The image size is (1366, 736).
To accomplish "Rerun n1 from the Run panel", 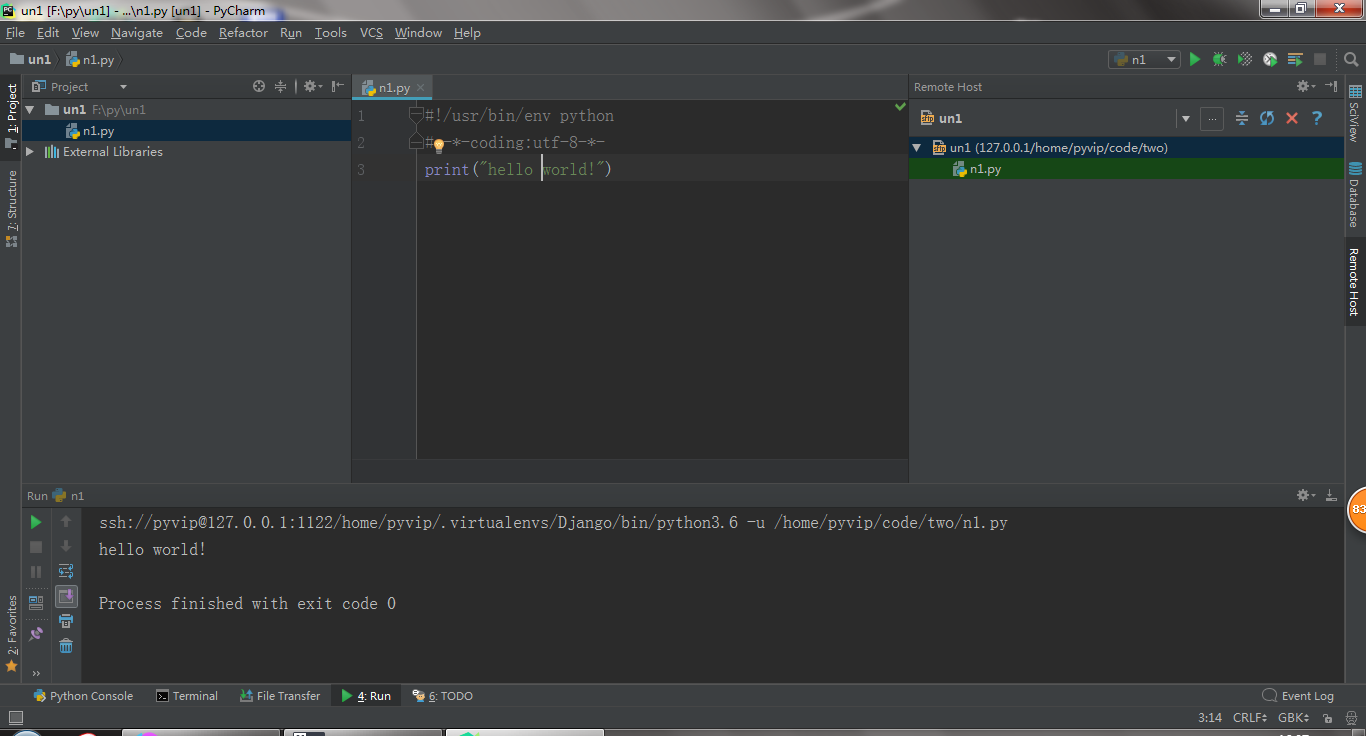I will [35, 521].
